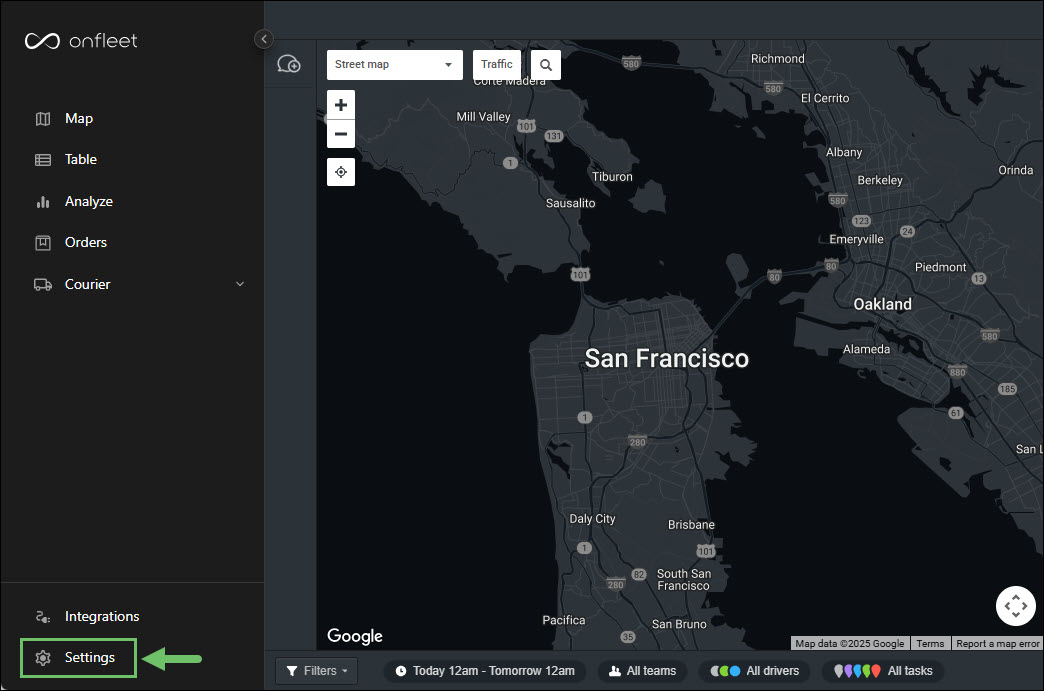Image resolution: width=1044 pixels, height=691 pixels.
Task: Click the funnel icon in Filters
Action: pyautogui.click(x=292, y=671)
